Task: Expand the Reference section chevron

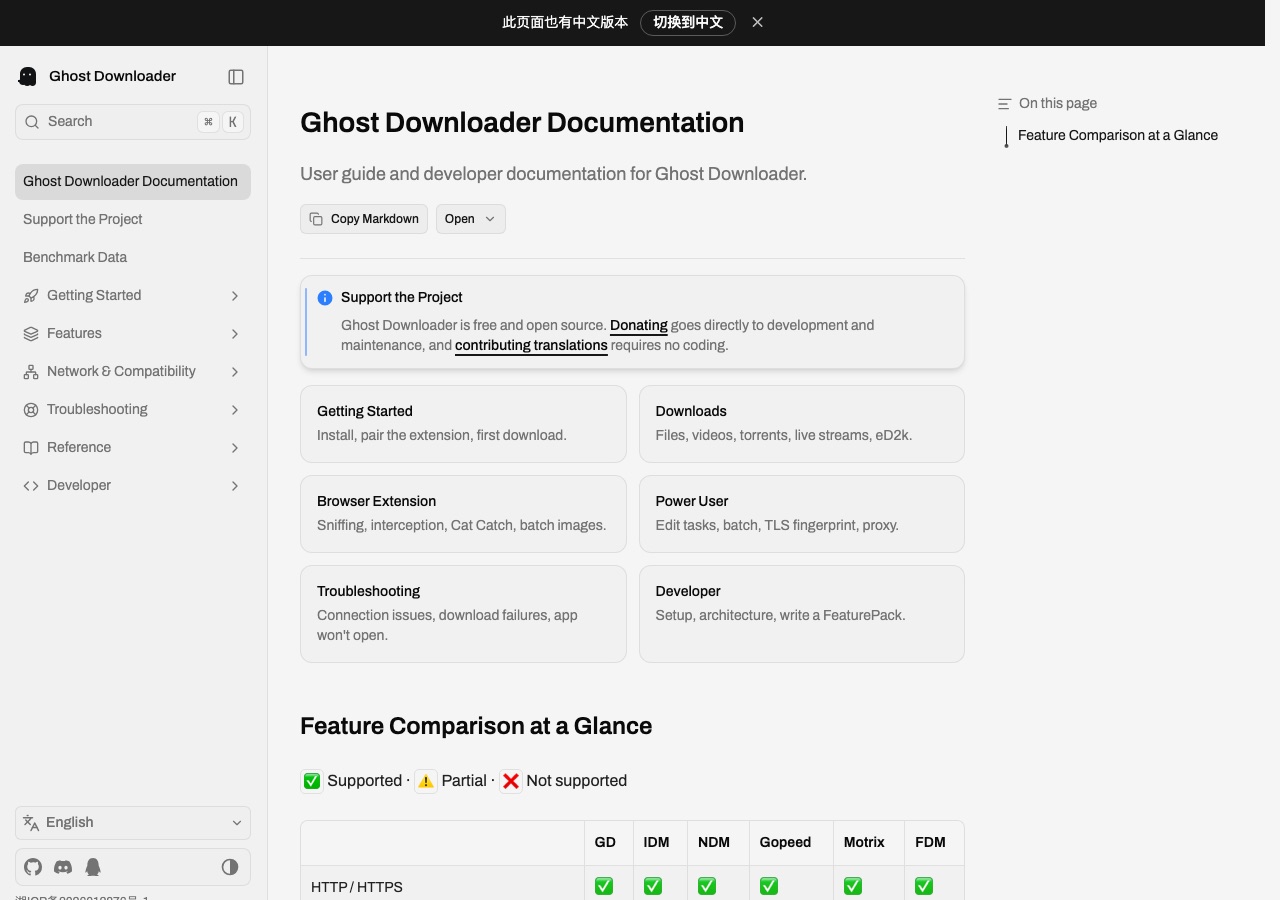Action: (235, 447)
